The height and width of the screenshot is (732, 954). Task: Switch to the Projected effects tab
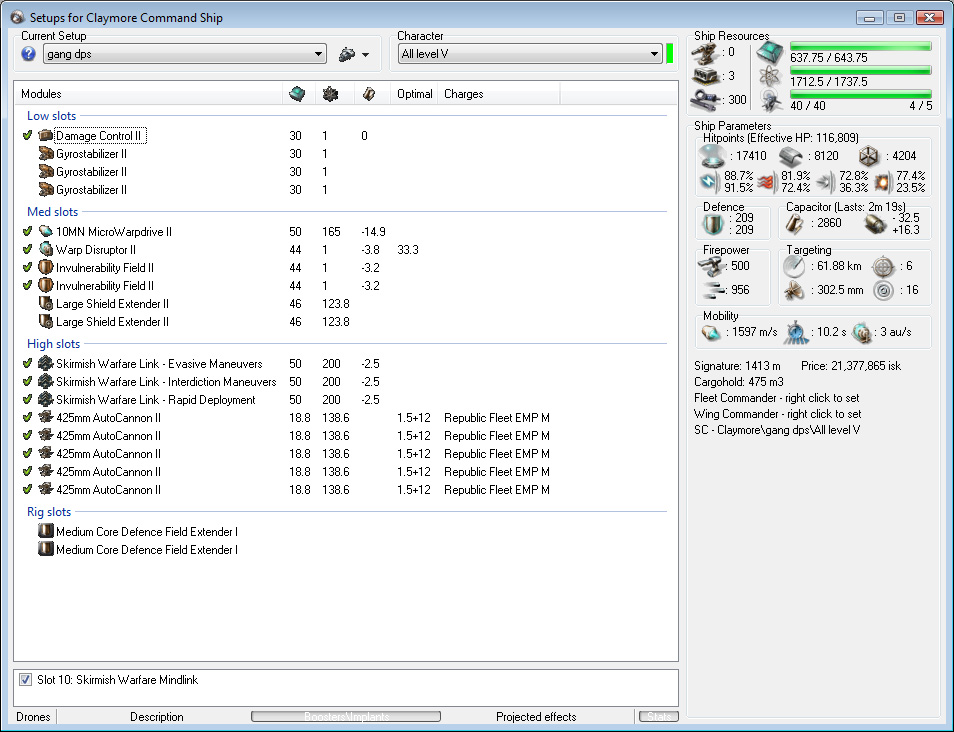coord(536,717)
